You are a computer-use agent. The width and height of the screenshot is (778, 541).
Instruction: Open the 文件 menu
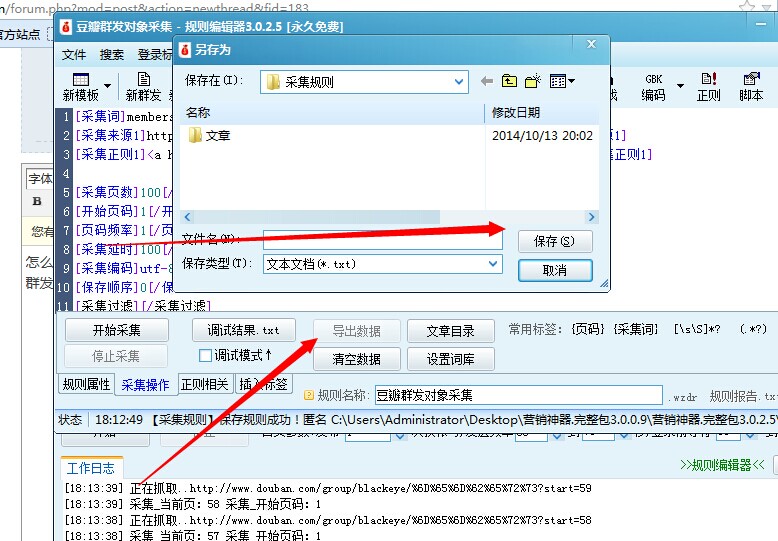(x=75, y=54)
